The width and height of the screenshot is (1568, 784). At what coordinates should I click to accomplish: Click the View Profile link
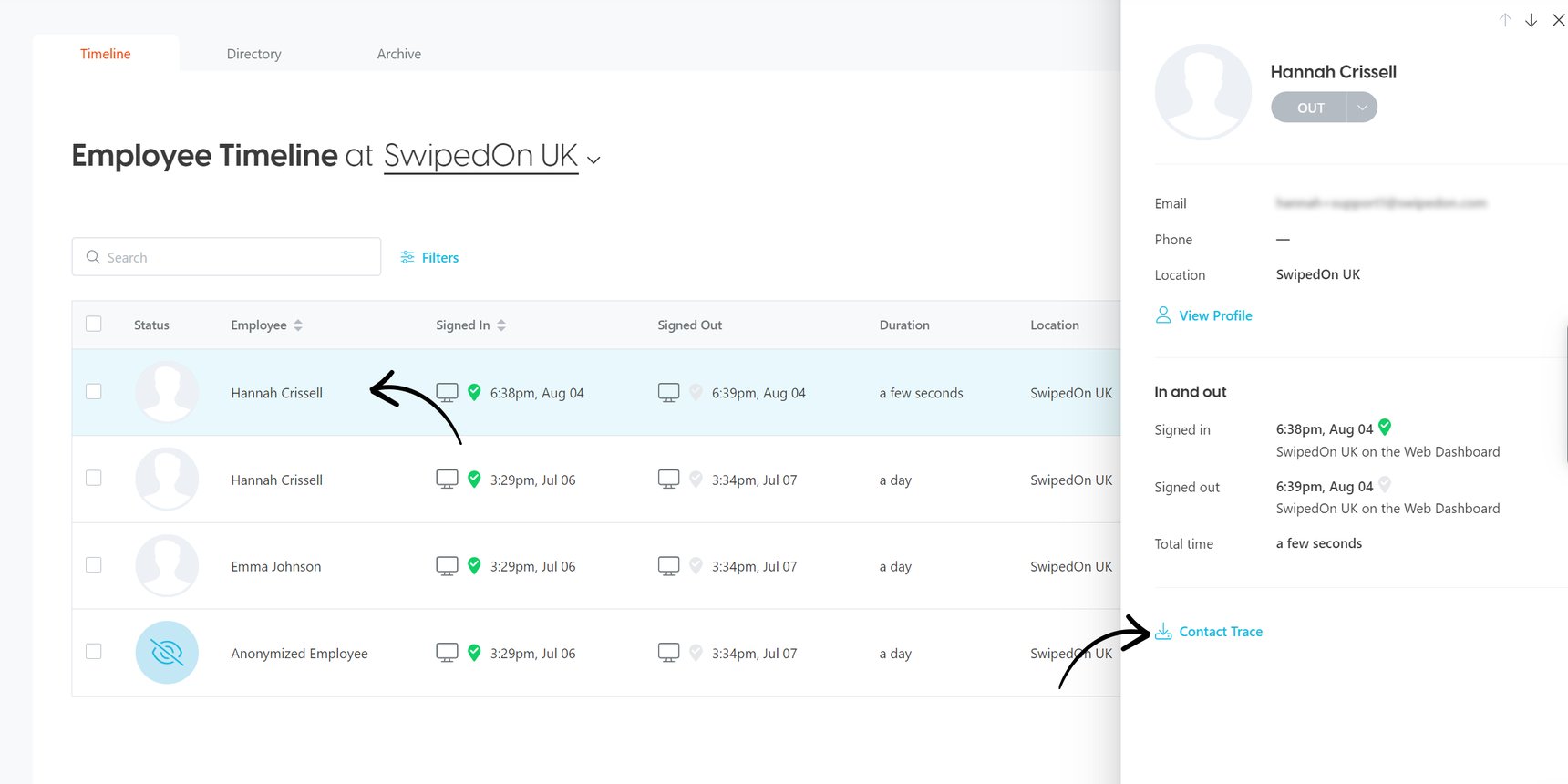click(x=1215, y=315)
